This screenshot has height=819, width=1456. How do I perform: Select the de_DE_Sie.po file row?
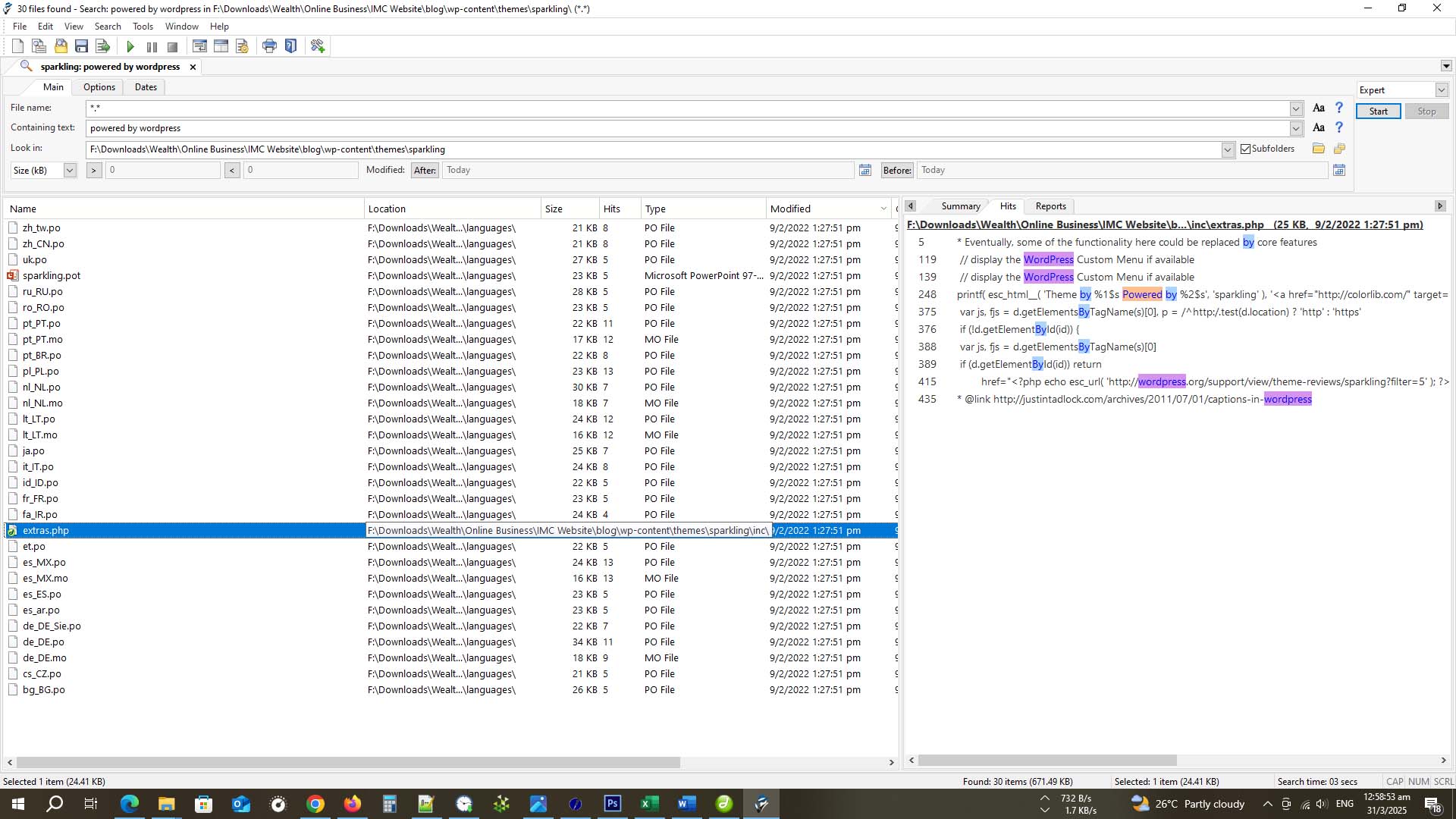[x=450, y=626]
